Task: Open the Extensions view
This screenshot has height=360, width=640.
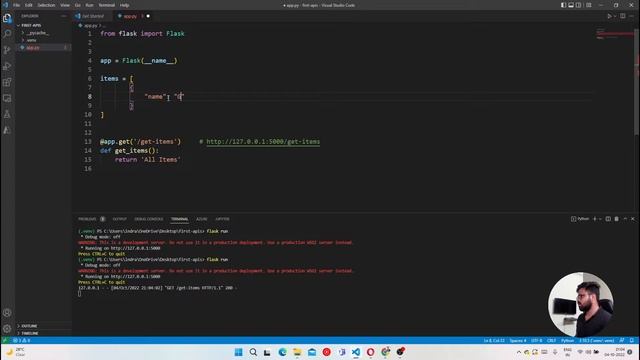Action: point(7,82)
